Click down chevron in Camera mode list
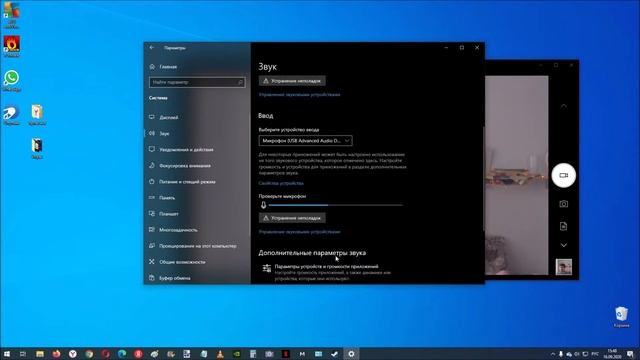 click(563, 245)
